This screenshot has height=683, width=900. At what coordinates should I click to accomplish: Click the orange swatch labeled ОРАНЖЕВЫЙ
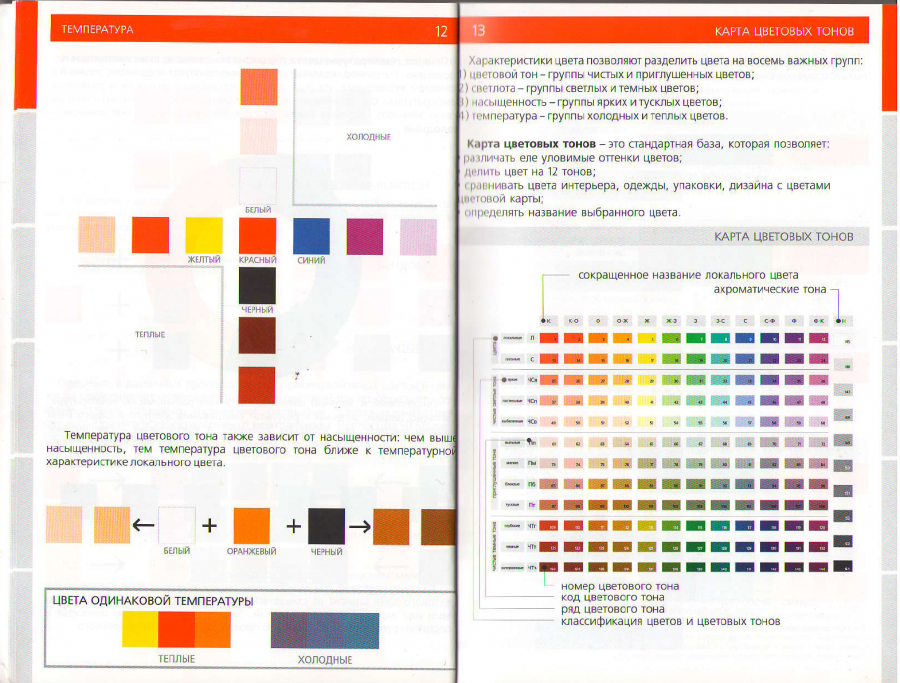click(251, 526)
